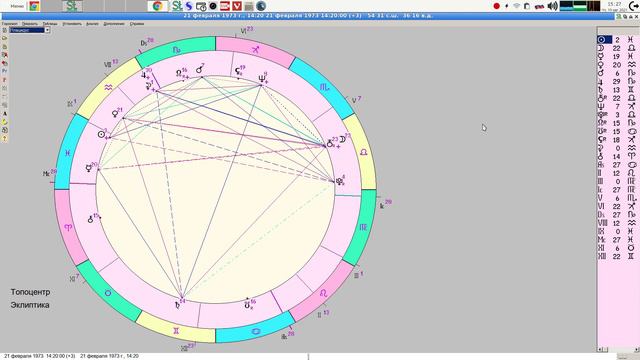640x360 pixels.
Task: Click the right arrow of the table scrollbar
Action: click(637, 349)
